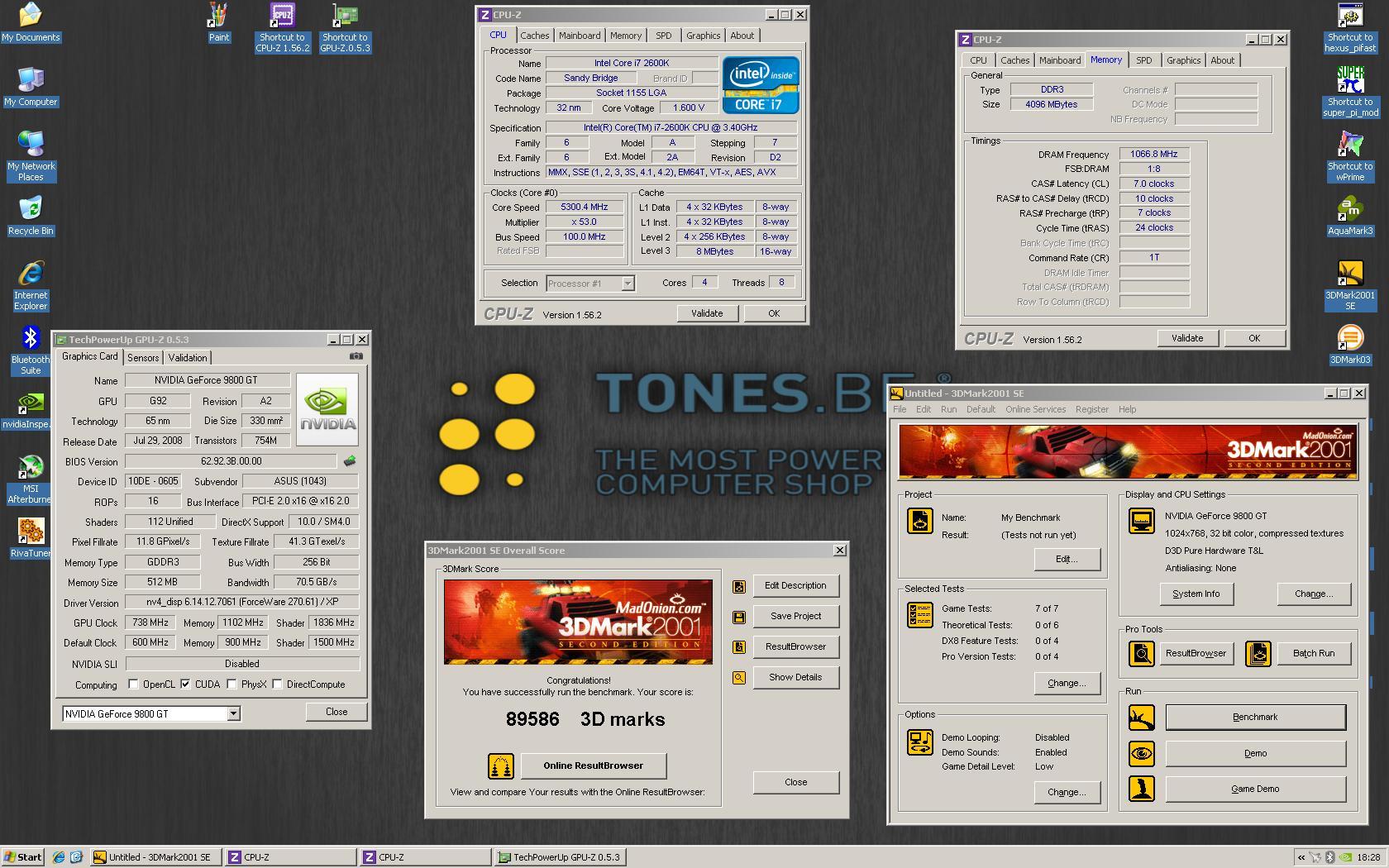The height and width of the screenshot is (868, 1389).
Task: Click Edit... button in Project section
Action: (x=1067, y=560)
